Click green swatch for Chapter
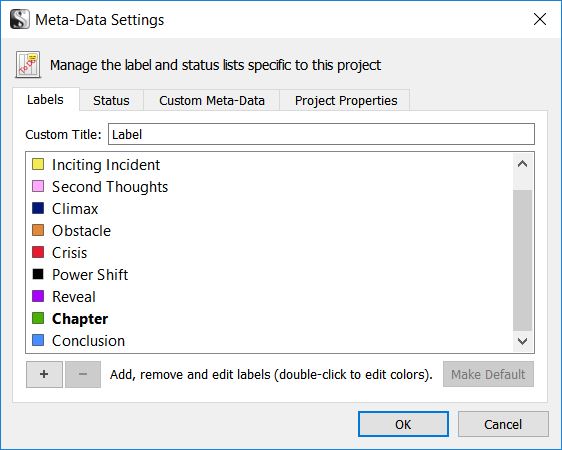 click(x=38, y=318)
